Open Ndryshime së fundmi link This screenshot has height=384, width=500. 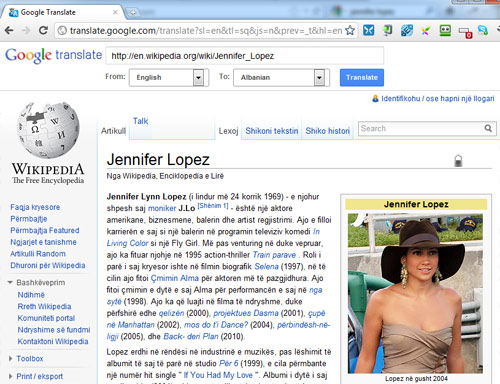click(54, 330)
